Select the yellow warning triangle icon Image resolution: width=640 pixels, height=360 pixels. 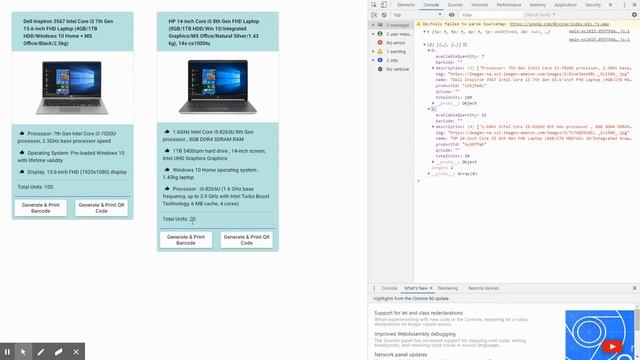pos(380,51)
